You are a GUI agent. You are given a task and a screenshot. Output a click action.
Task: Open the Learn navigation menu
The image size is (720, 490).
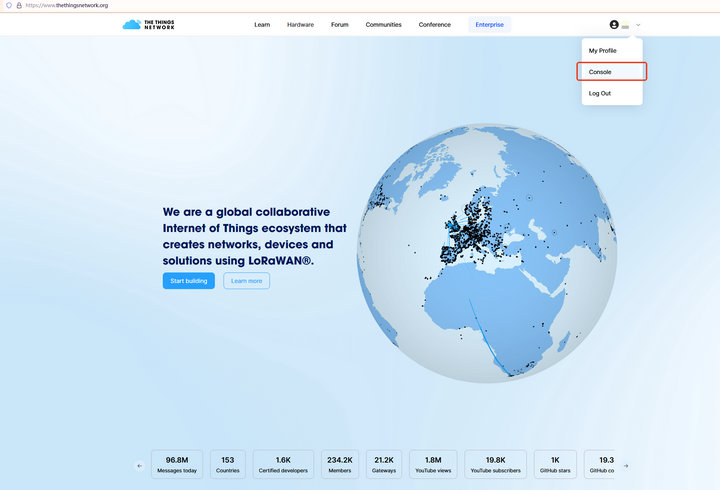(x=262, y=24)
